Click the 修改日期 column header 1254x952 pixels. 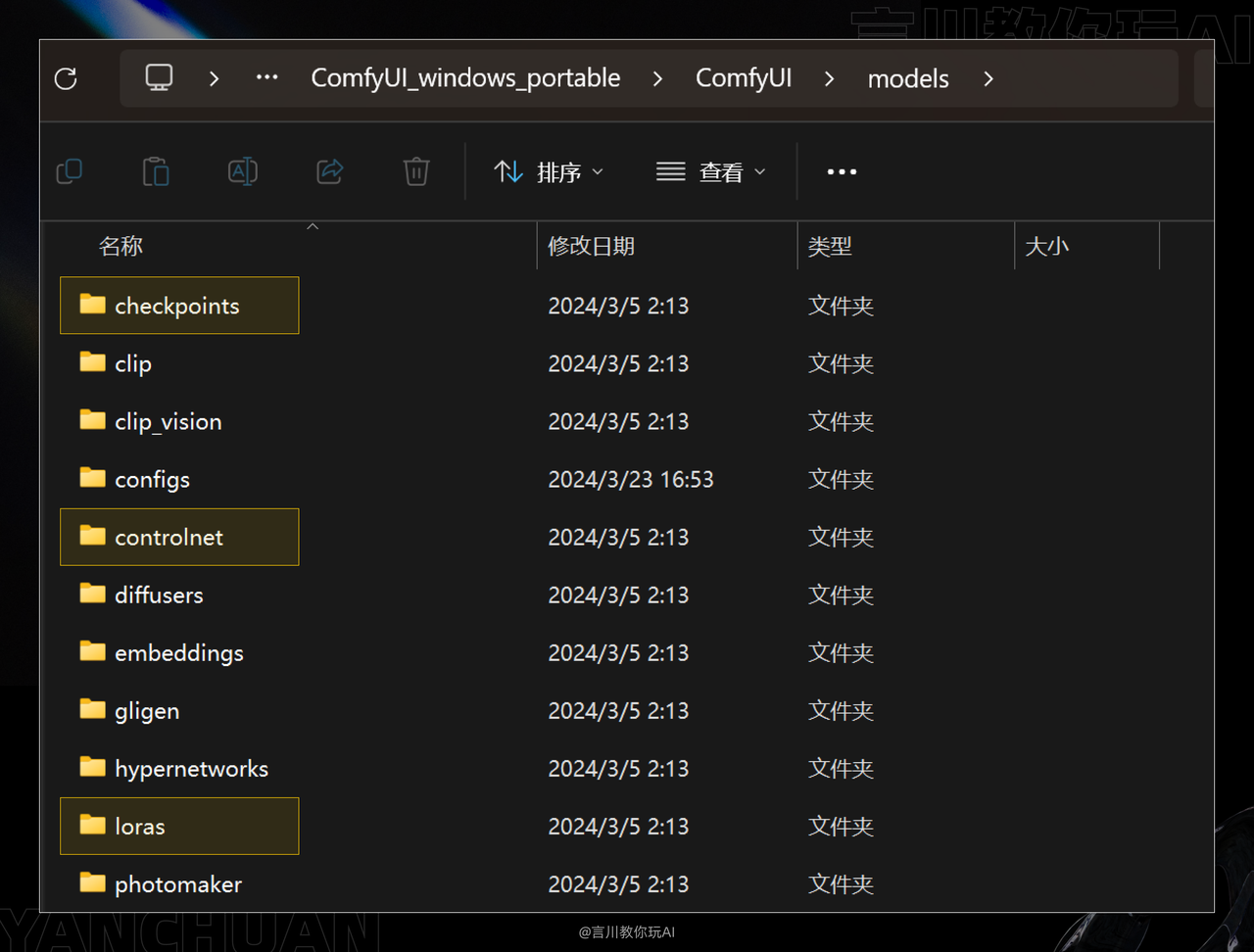591,246
